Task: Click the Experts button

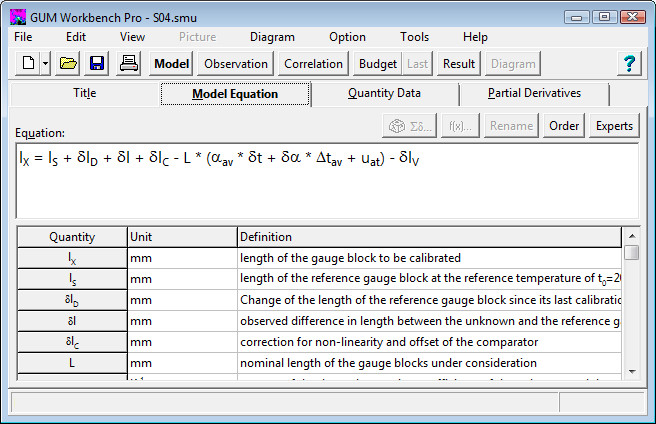Action: click(614, 126)
